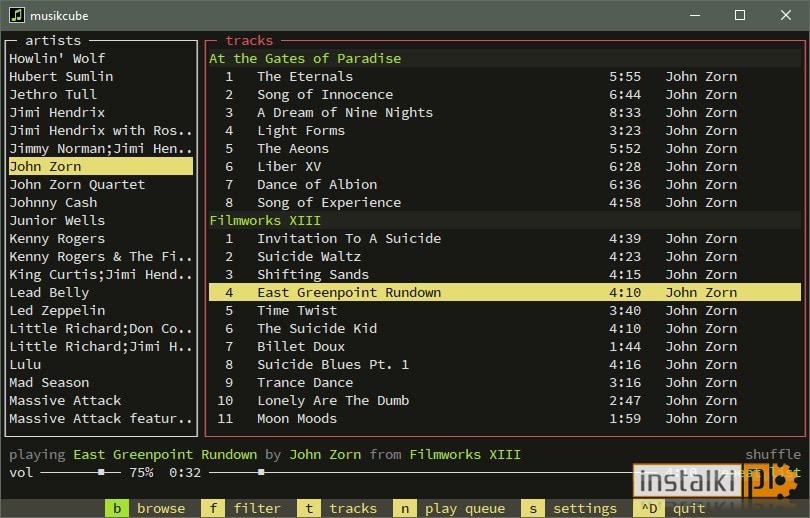Click album header Filmworks XIII in tracks list
810x518 pixels.
pos(505,221)
